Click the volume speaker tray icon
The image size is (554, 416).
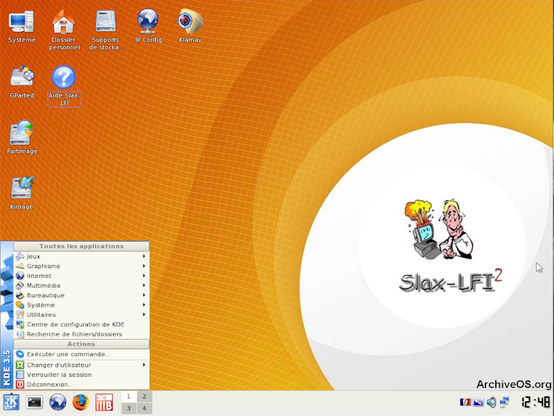[491, 402]
